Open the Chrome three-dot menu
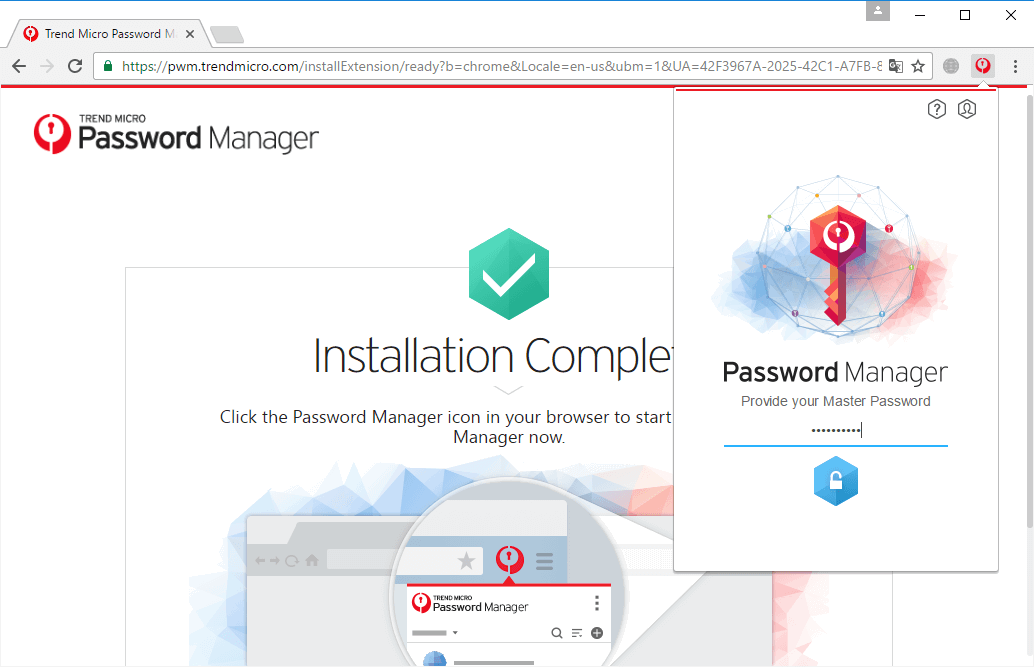Viewport: 1034px width, 667px height. click(x=1016, y=66)
